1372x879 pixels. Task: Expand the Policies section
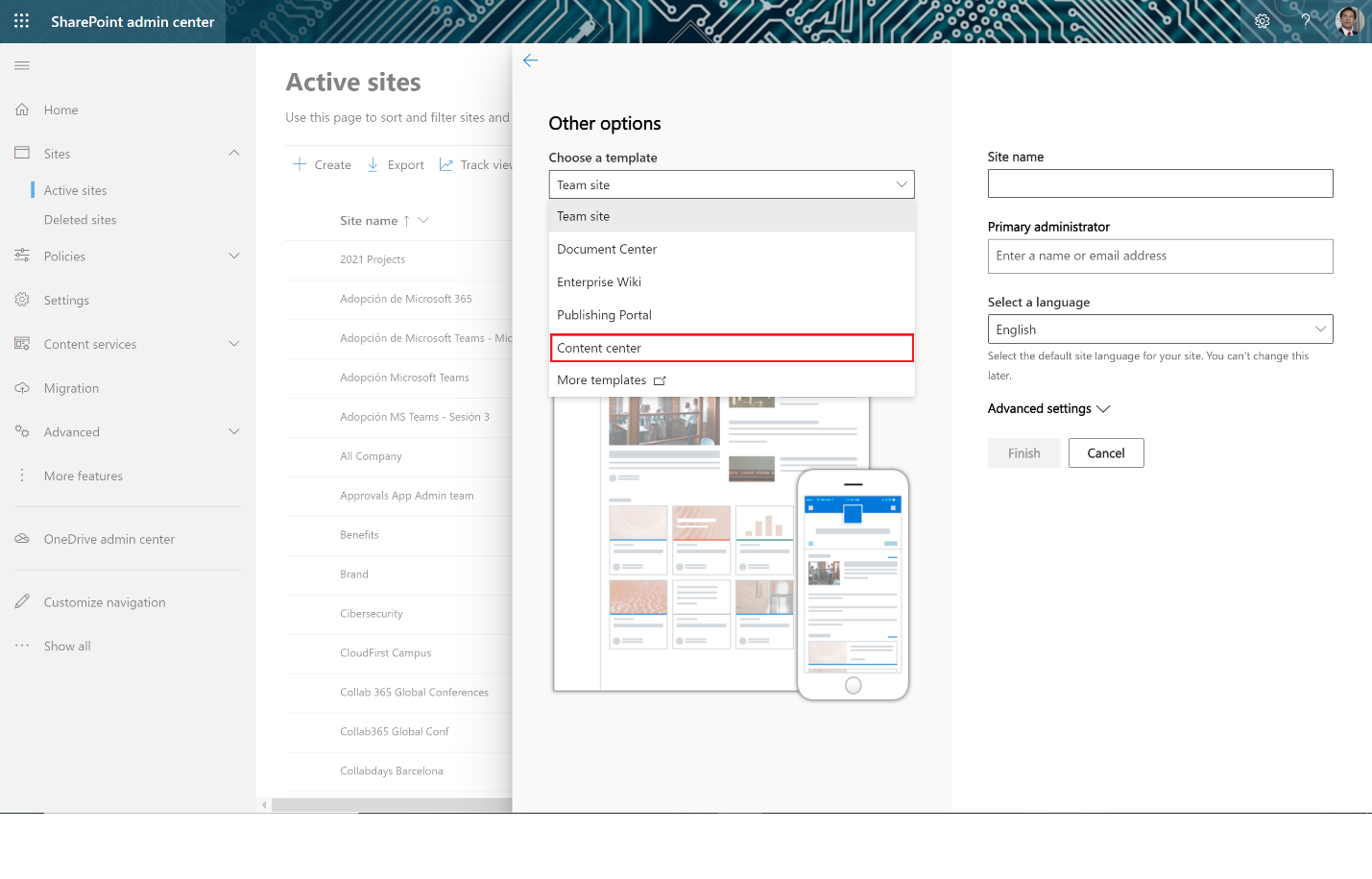[233, 256]
